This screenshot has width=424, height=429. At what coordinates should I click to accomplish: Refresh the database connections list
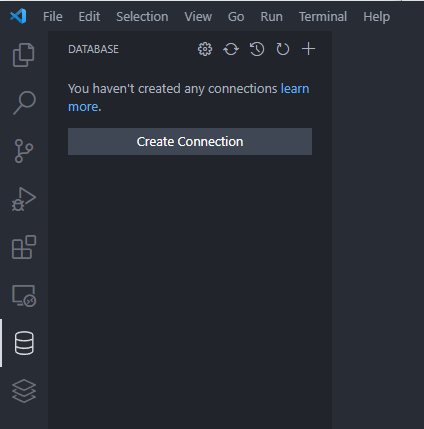click(283, 49)
